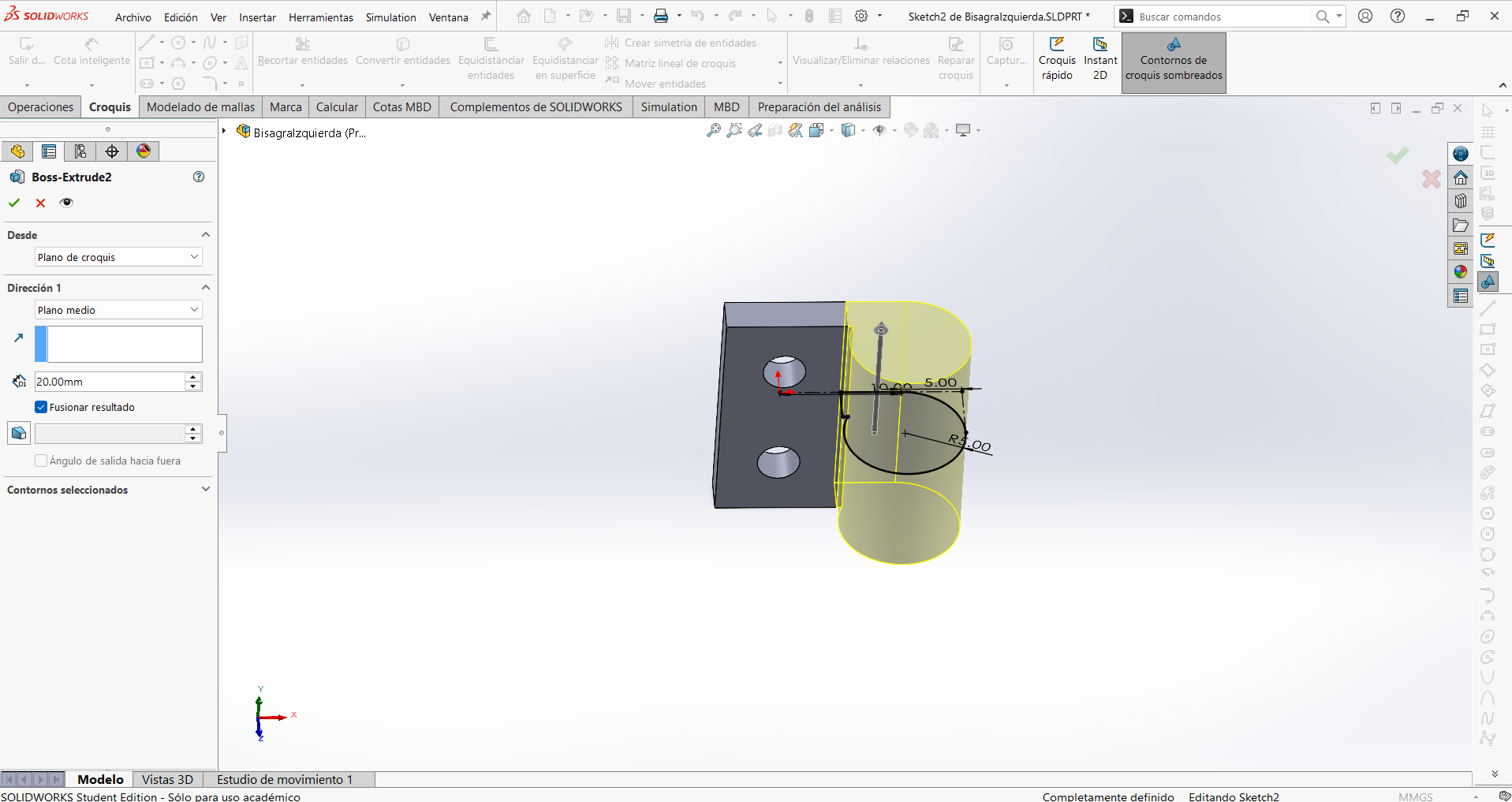Open the Plano medio end condition dropdown

click(118, 310)
